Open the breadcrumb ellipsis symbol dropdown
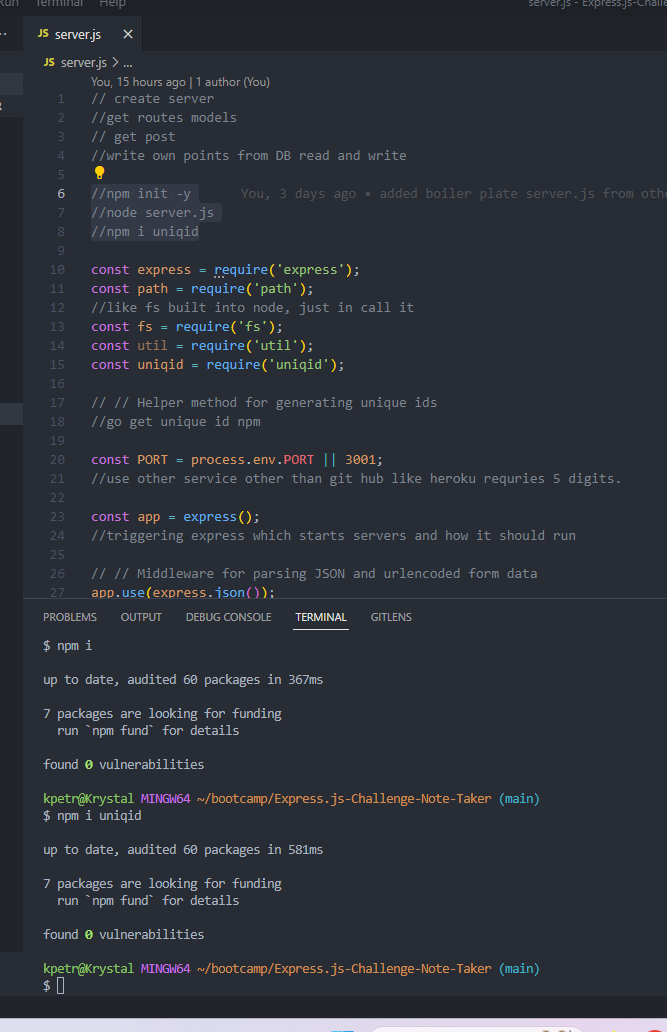This screenshot has width=667, height=1032. [128, 63]
